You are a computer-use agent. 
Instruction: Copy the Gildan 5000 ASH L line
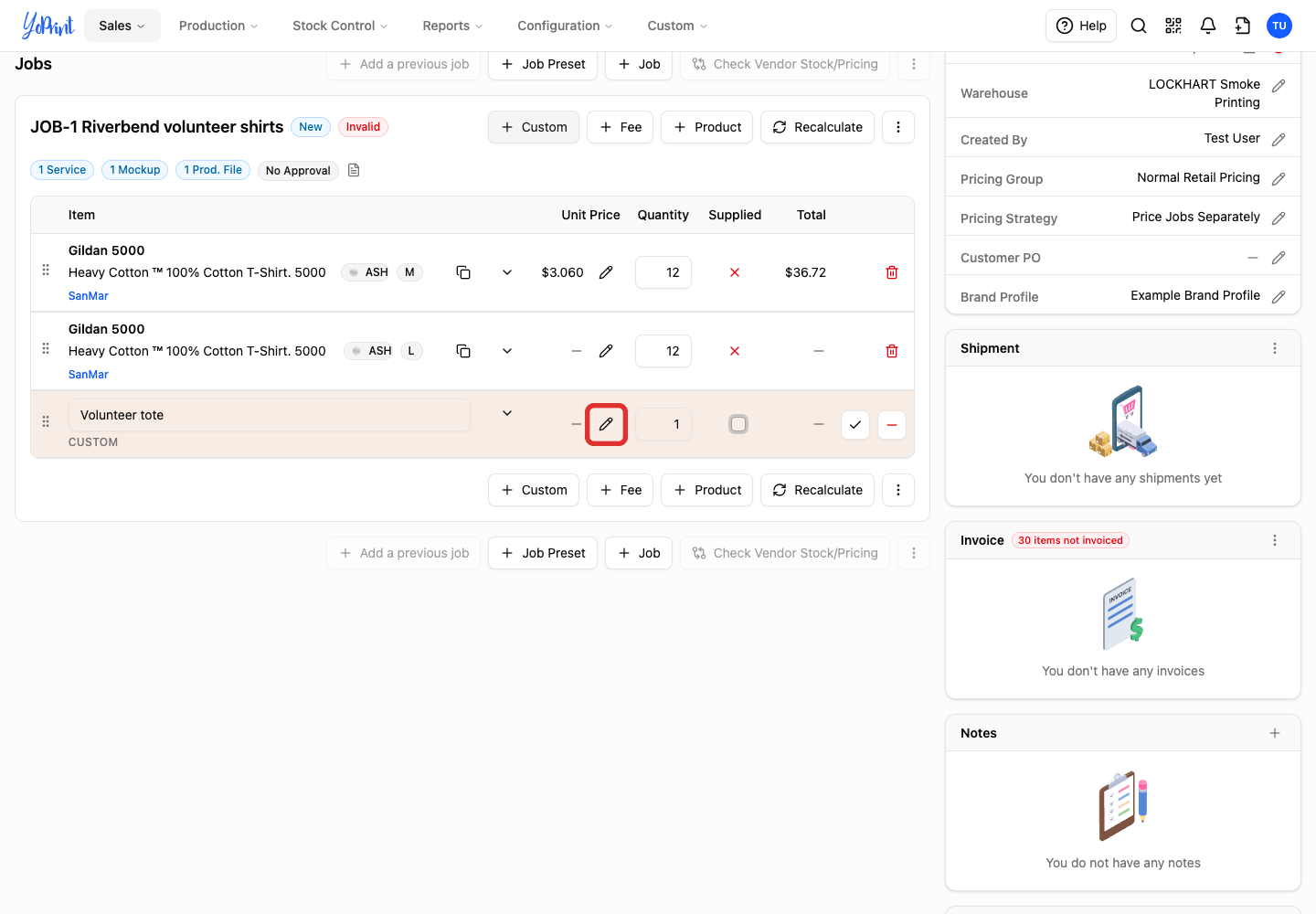(x=463, y=351)
